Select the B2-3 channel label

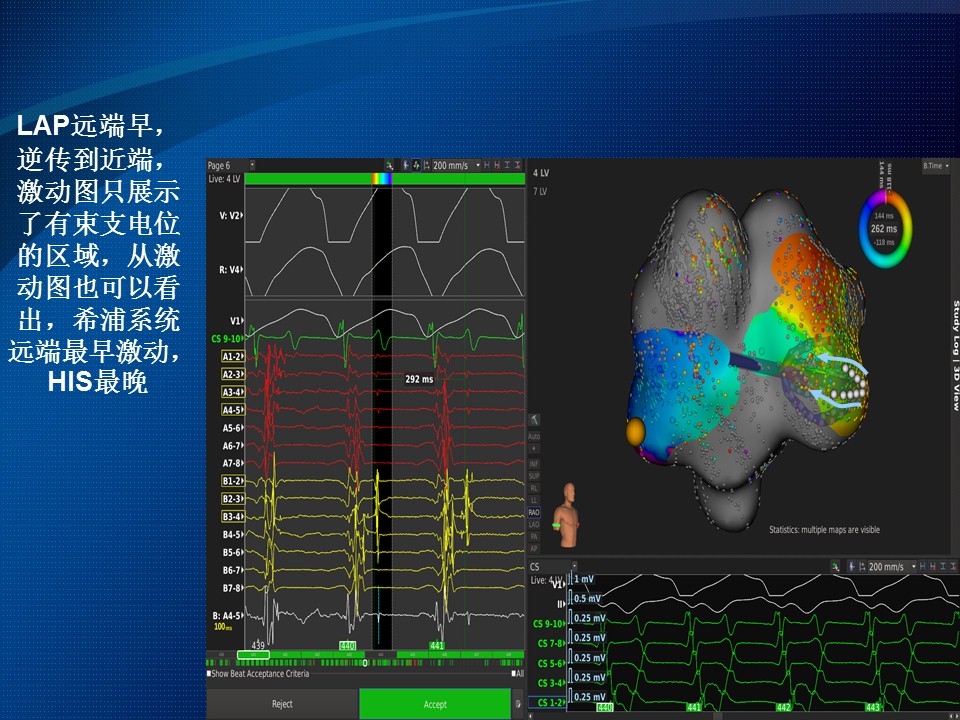233,498
